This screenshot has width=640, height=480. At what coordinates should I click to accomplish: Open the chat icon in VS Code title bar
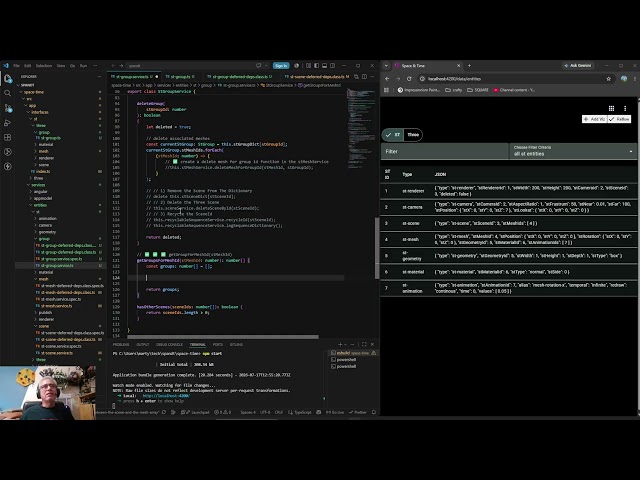(258, 66)
